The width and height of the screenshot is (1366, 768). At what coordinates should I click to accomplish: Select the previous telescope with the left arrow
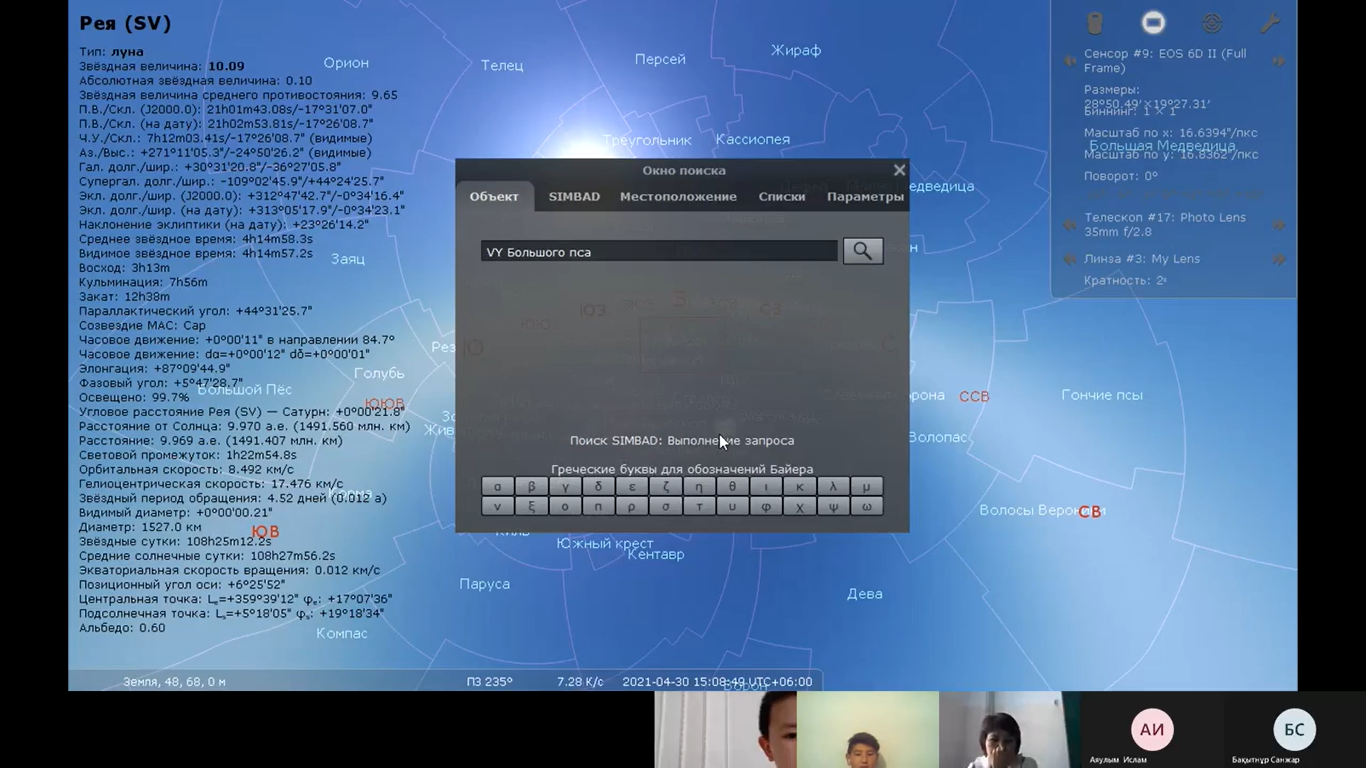click(1070, 225)
